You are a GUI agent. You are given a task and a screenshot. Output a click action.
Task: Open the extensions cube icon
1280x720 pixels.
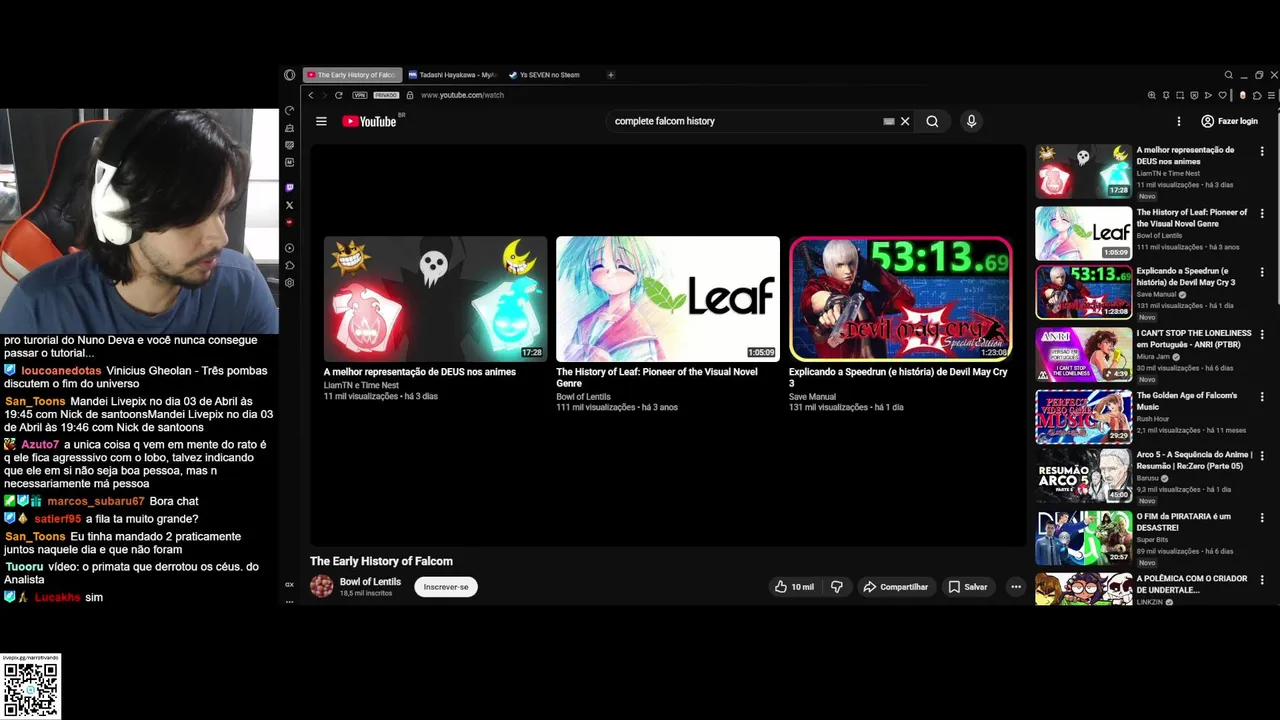(1257, 95)
